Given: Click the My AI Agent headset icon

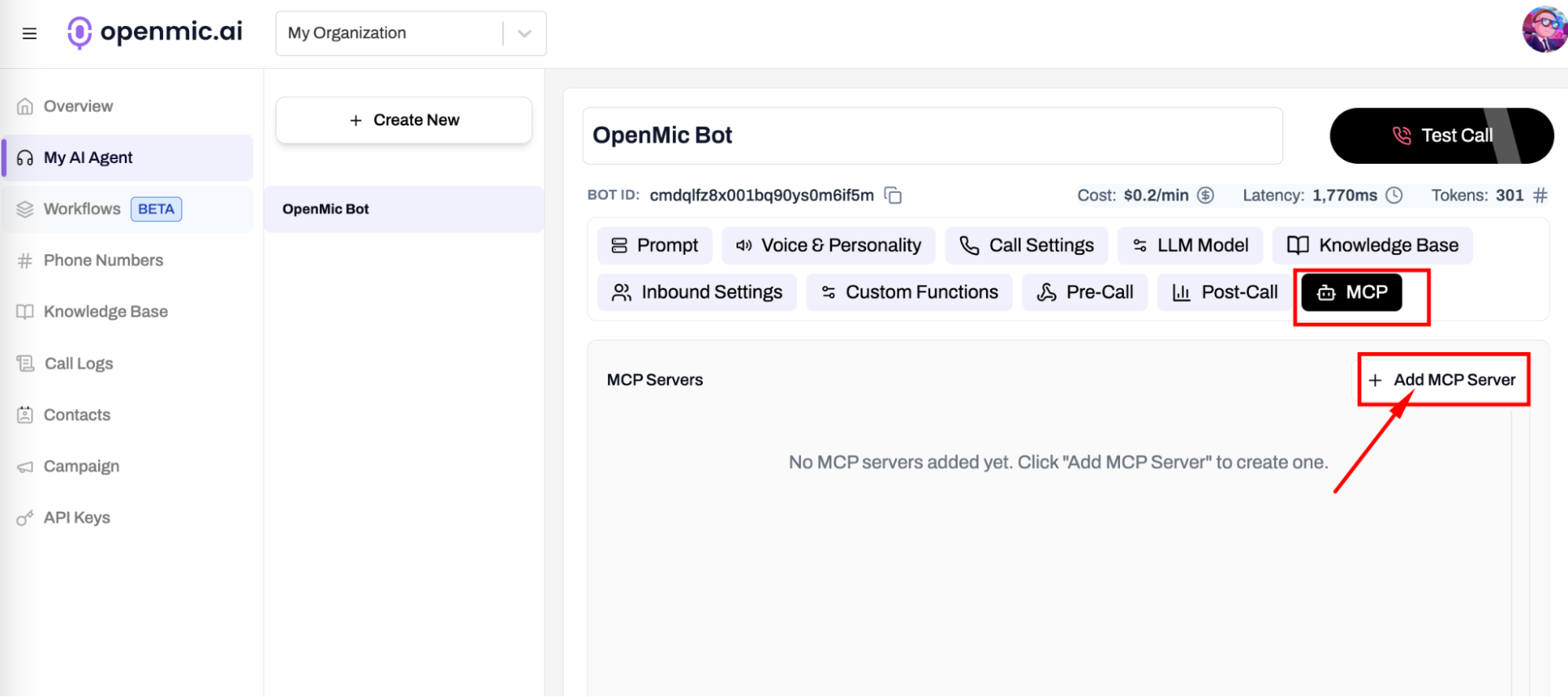Looking at the screenshot, I should point(25,158).
